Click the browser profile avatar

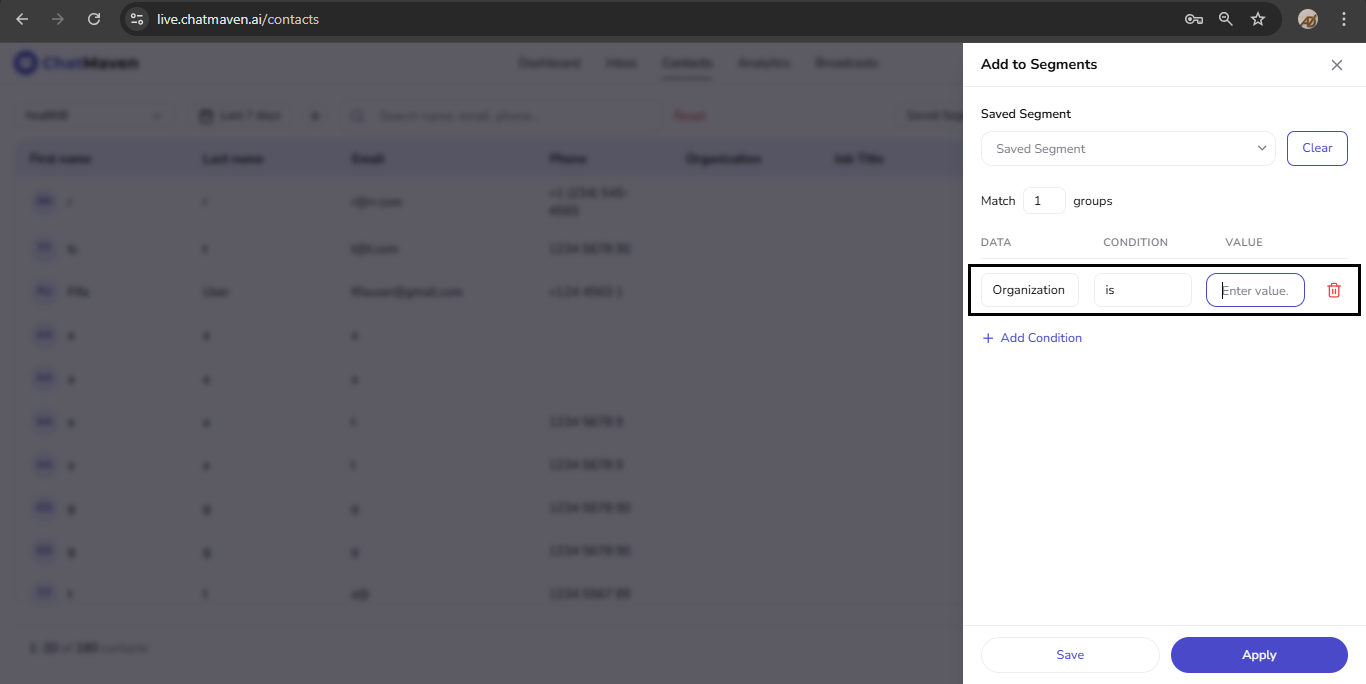click(x=1308, y=19)
